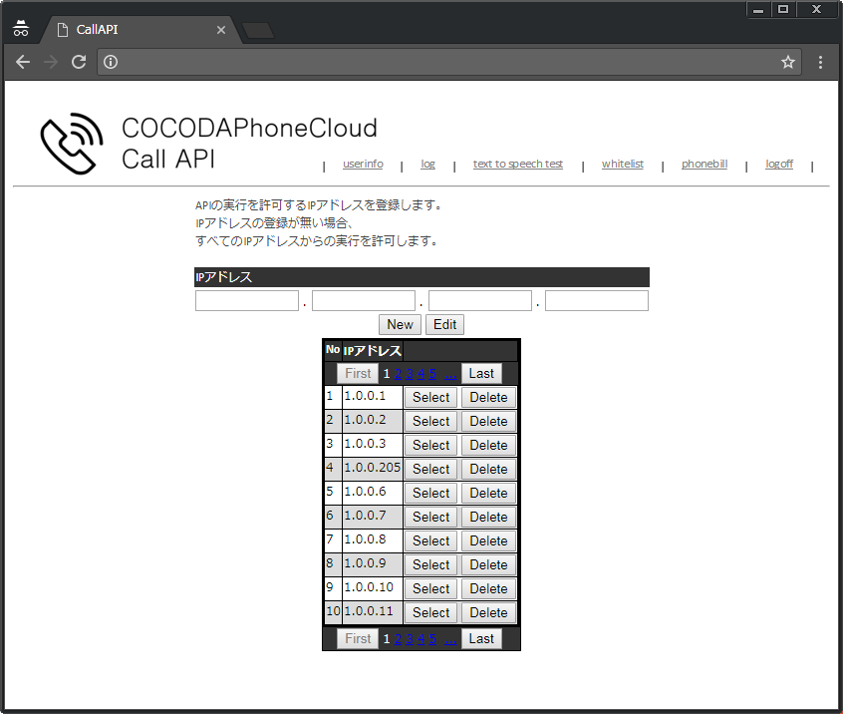Delete the 1.0.0.9 entry
Viewport: 843px width, 714px height.
tap(488, 565)
